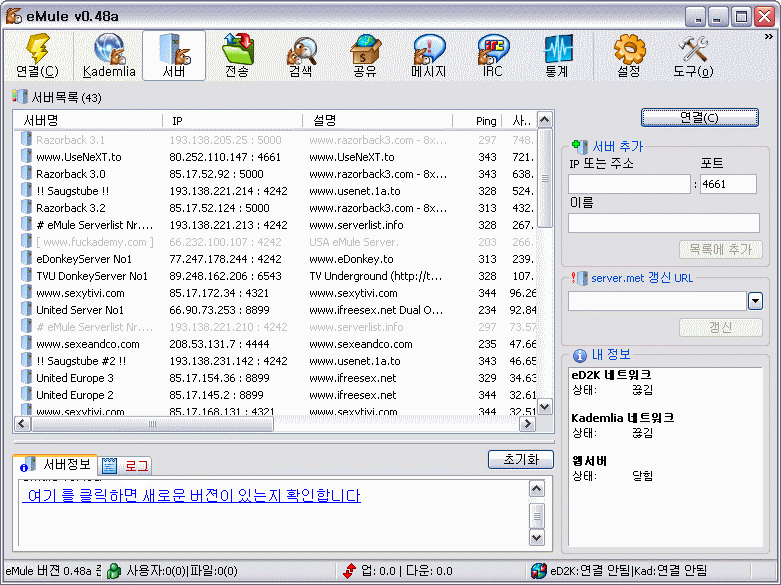Click the server list horizontal scroll thumb
This screenshot has width=781, height=585.
point(152,424)
